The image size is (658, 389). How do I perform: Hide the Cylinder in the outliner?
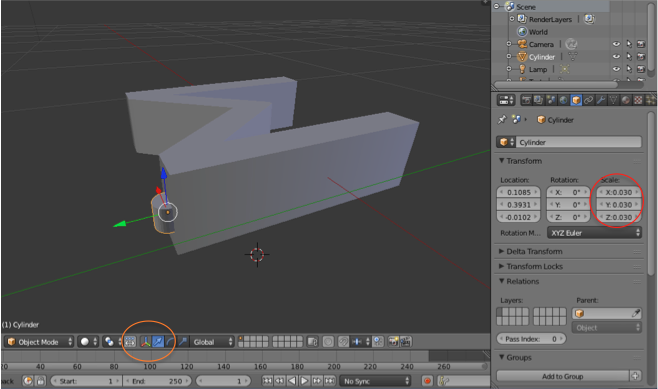coord(616,56)
